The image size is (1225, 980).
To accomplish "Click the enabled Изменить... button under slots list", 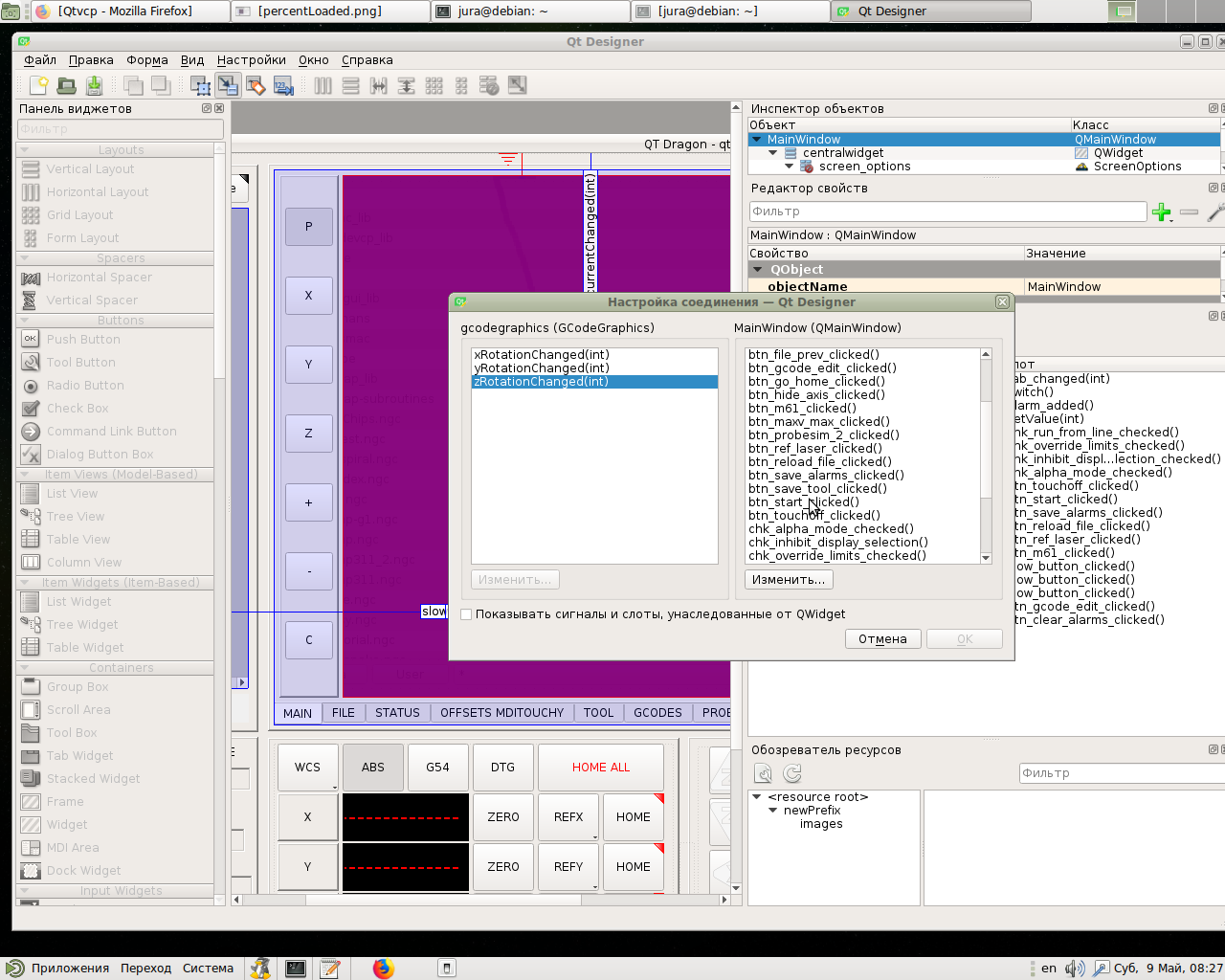I will point(789,580).
